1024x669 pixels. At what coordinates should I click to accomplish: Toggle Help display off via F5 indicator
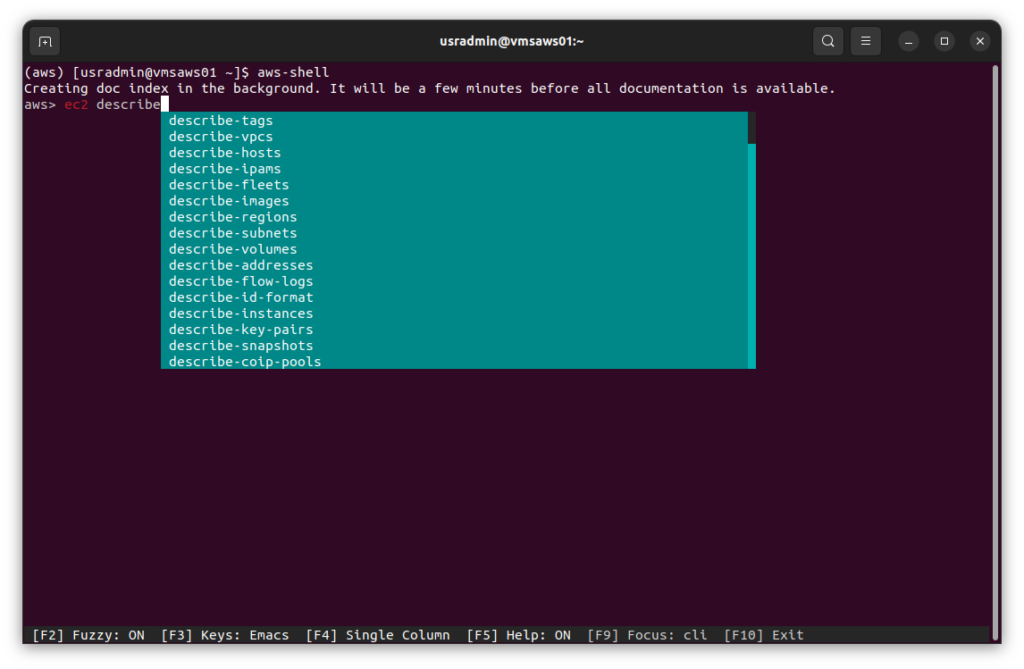click(x=520, y=634)
